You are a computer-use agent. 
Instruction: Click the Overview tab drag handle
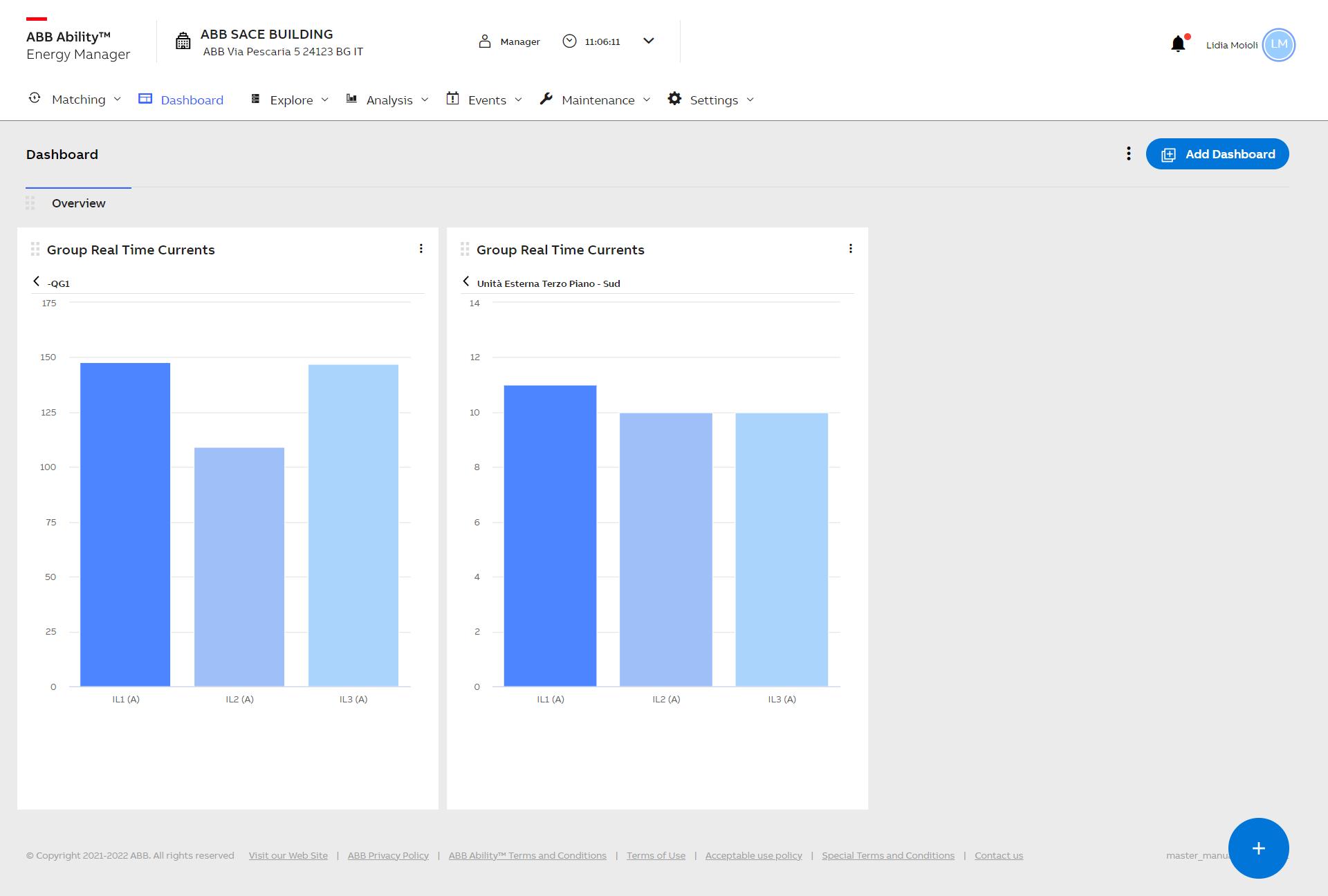pyautogui.click(x=30, y=203)
